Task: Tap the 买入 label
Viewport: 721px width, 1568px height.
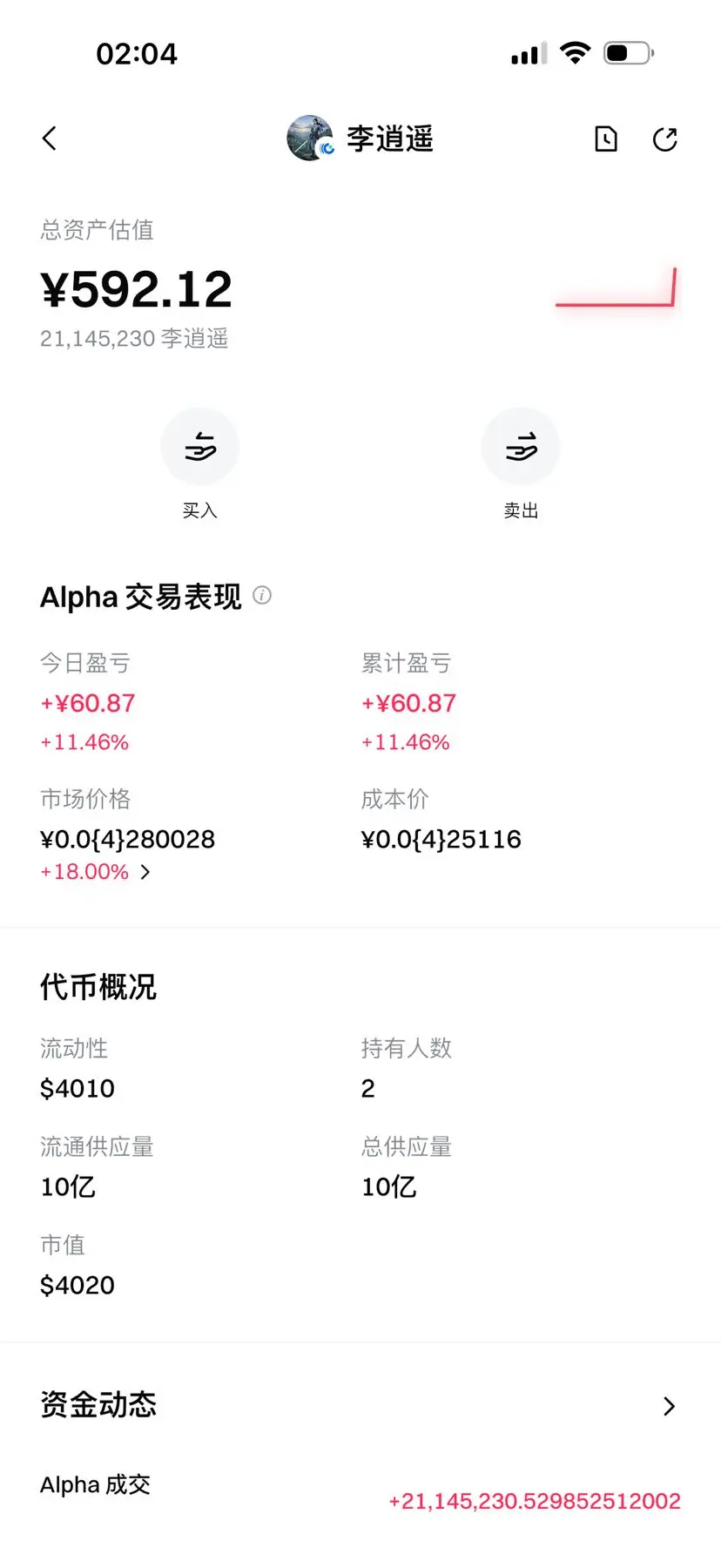Action: 199,510
